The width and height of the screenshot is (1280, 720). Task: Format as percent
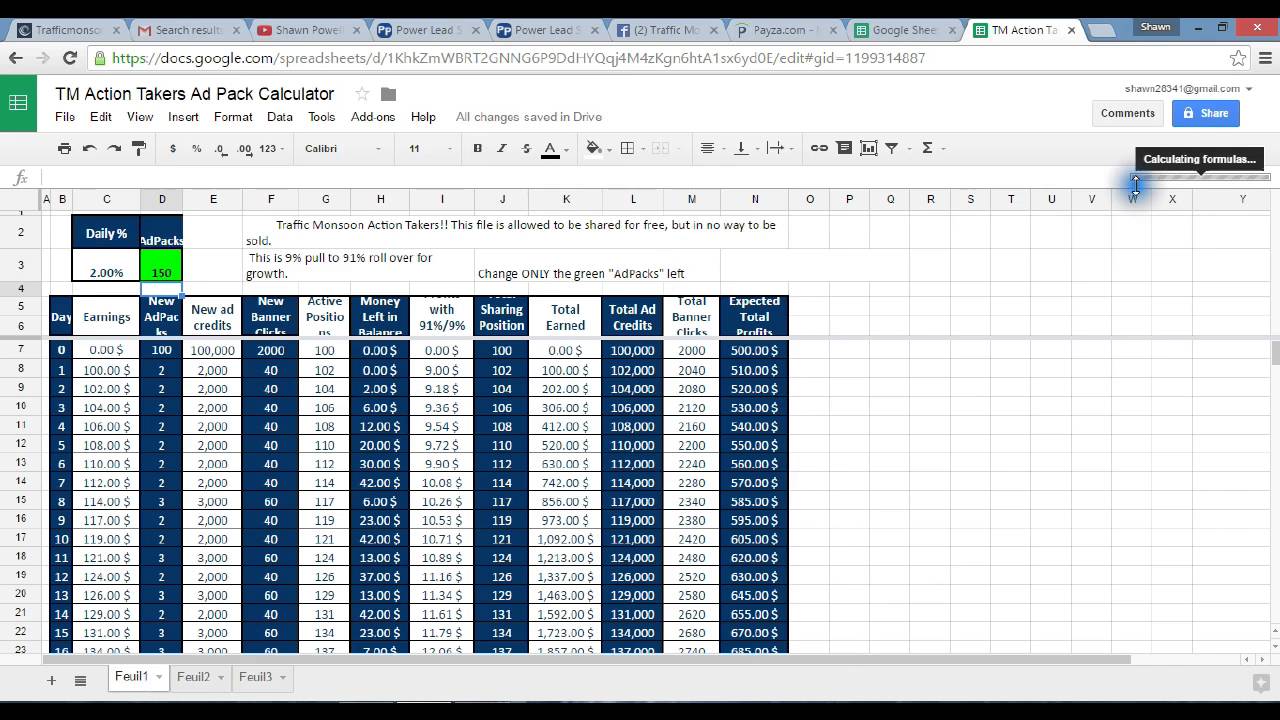[x=196, y=148]
